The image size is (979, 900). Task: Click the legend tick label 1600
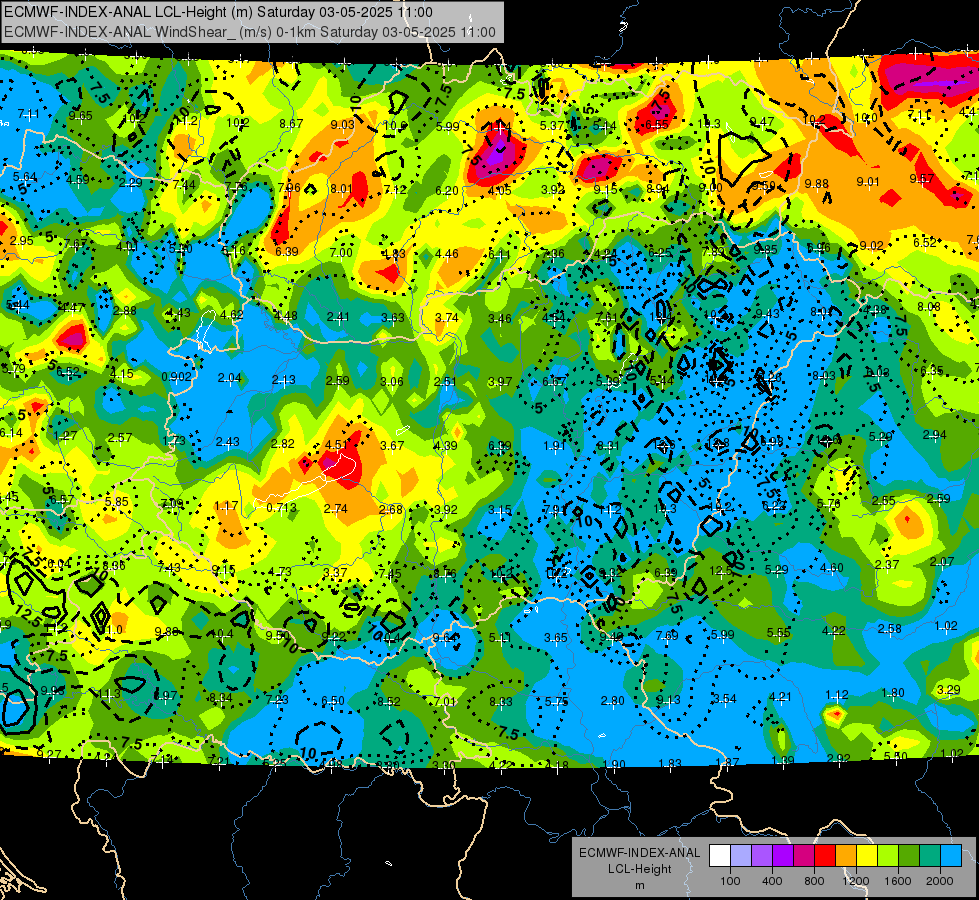[x=898, y=881]
